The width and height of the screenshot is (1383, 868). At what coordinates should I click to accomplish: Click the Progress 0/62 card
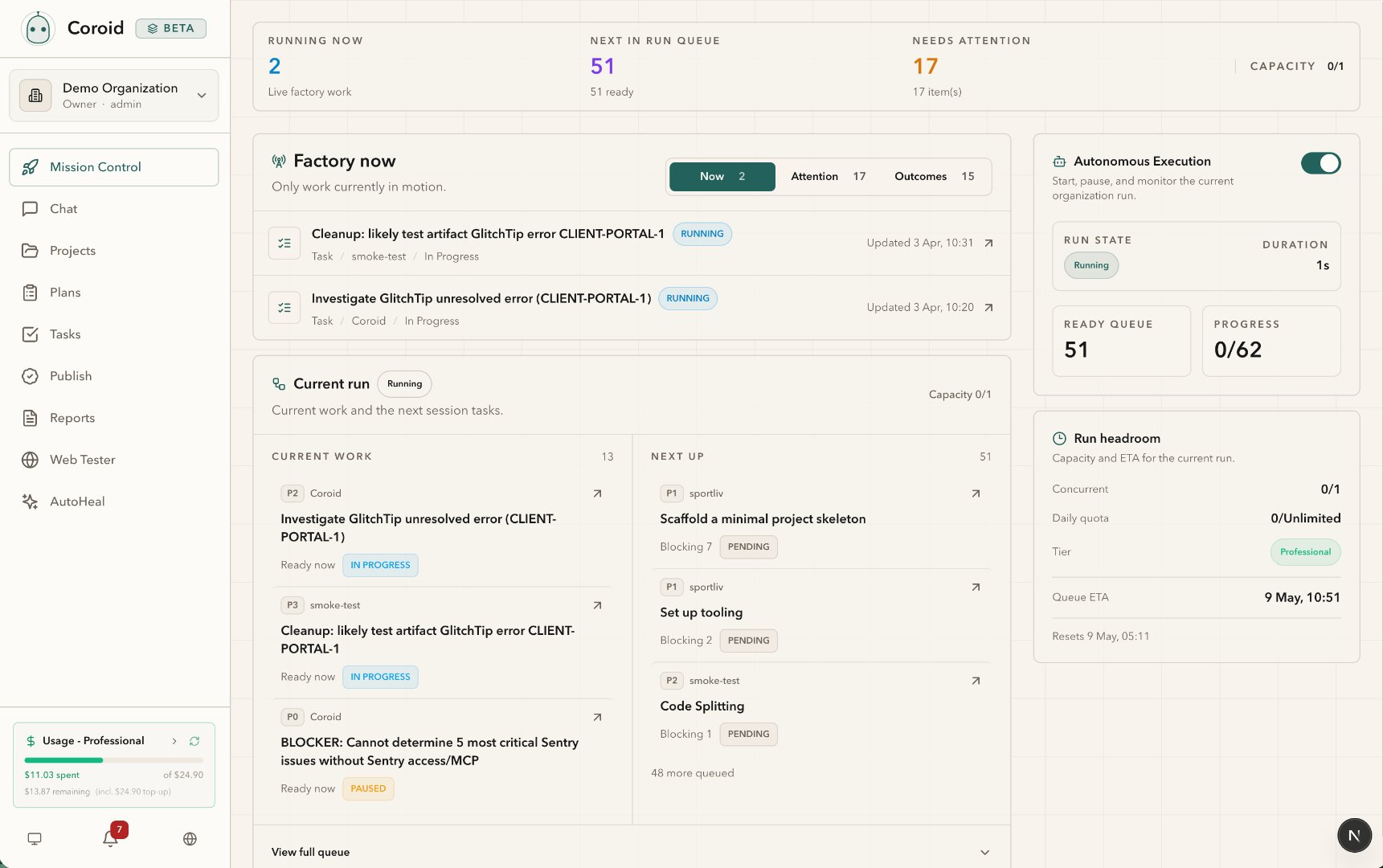1271,341
